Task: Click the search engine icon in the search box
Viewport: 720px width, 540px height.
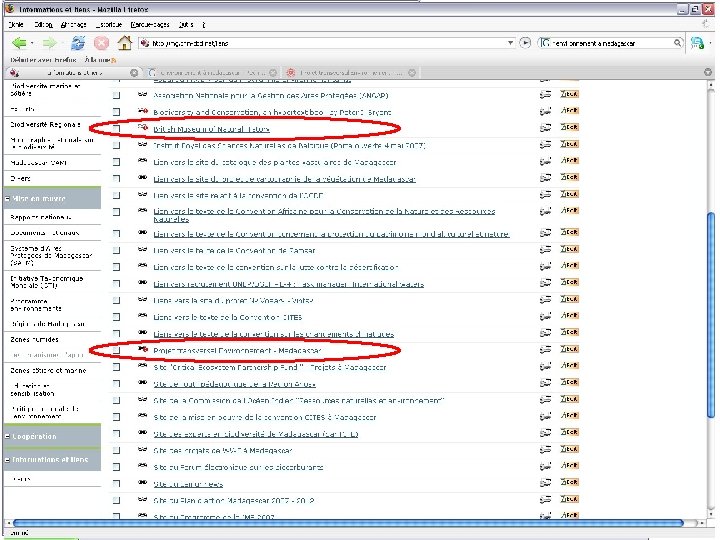Action: pos(545,43)
